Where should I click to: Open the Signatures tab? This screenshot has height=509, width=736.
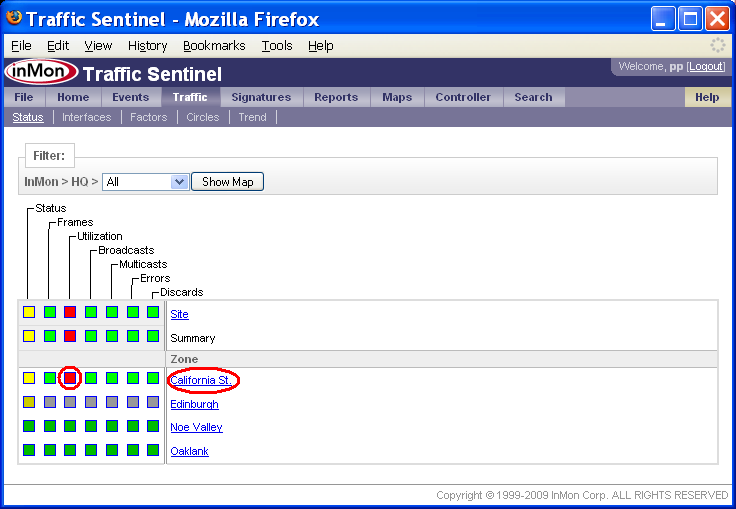261,97
